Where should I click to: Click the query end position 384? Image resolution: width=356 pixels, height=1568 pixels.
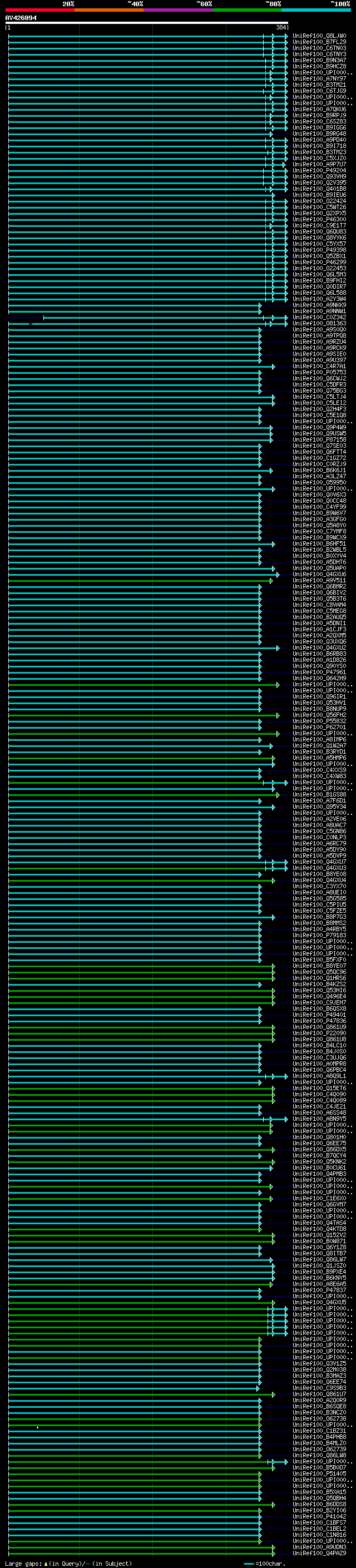click(280, 27)
